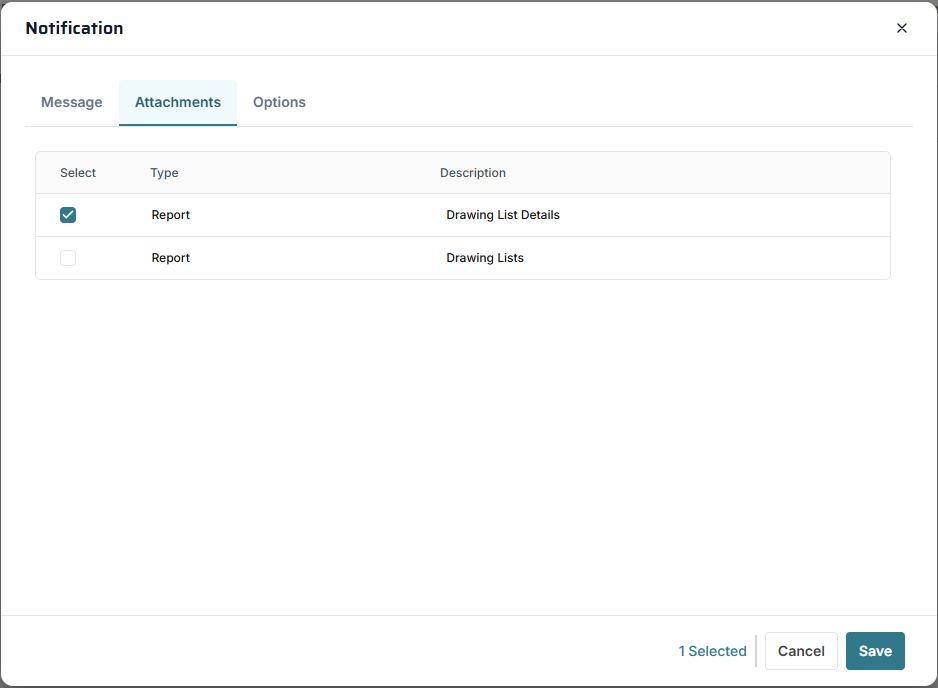Open the Options tab

coord(279,102)
